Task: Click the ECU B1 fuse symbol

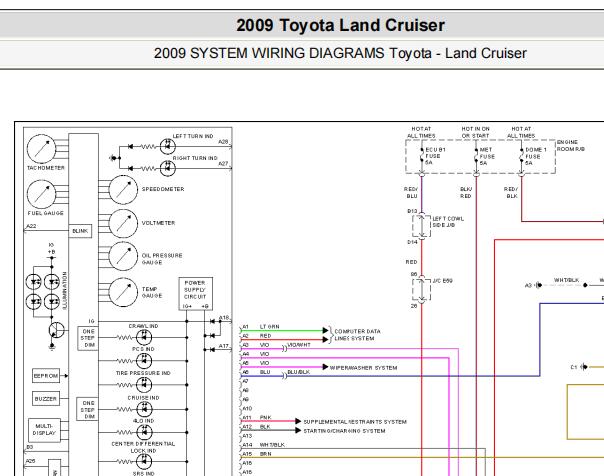Action: [422, 156]
